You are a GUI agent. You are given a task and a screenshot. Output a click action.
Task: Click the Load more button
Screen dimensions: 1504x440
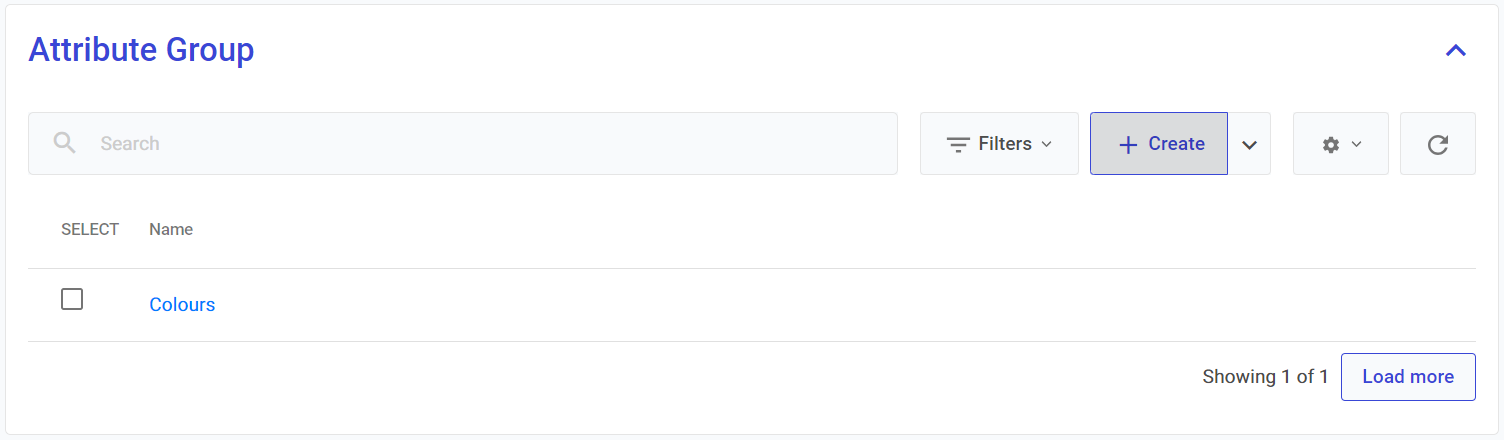click(1407, 377)
